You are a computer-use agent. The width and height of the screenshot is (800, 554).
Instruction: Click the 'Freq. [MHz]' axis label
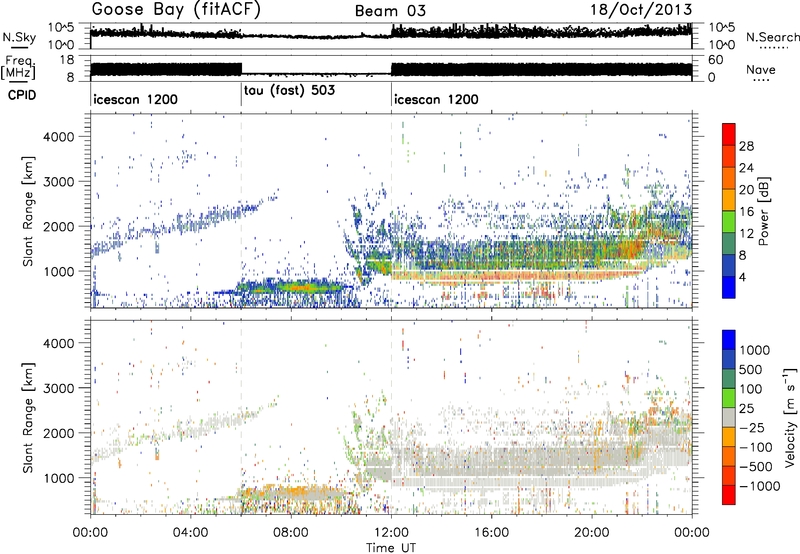[18, 67]
